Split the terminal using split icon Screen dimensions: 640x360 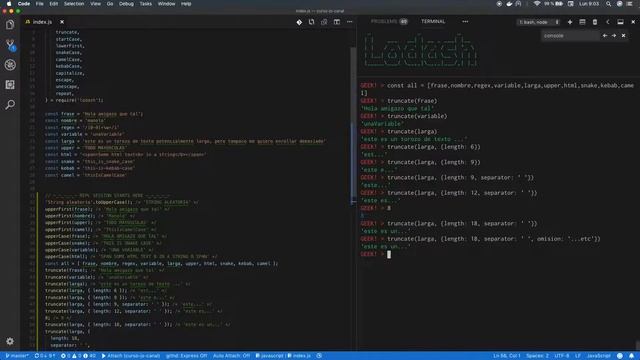tap(582, 22)
